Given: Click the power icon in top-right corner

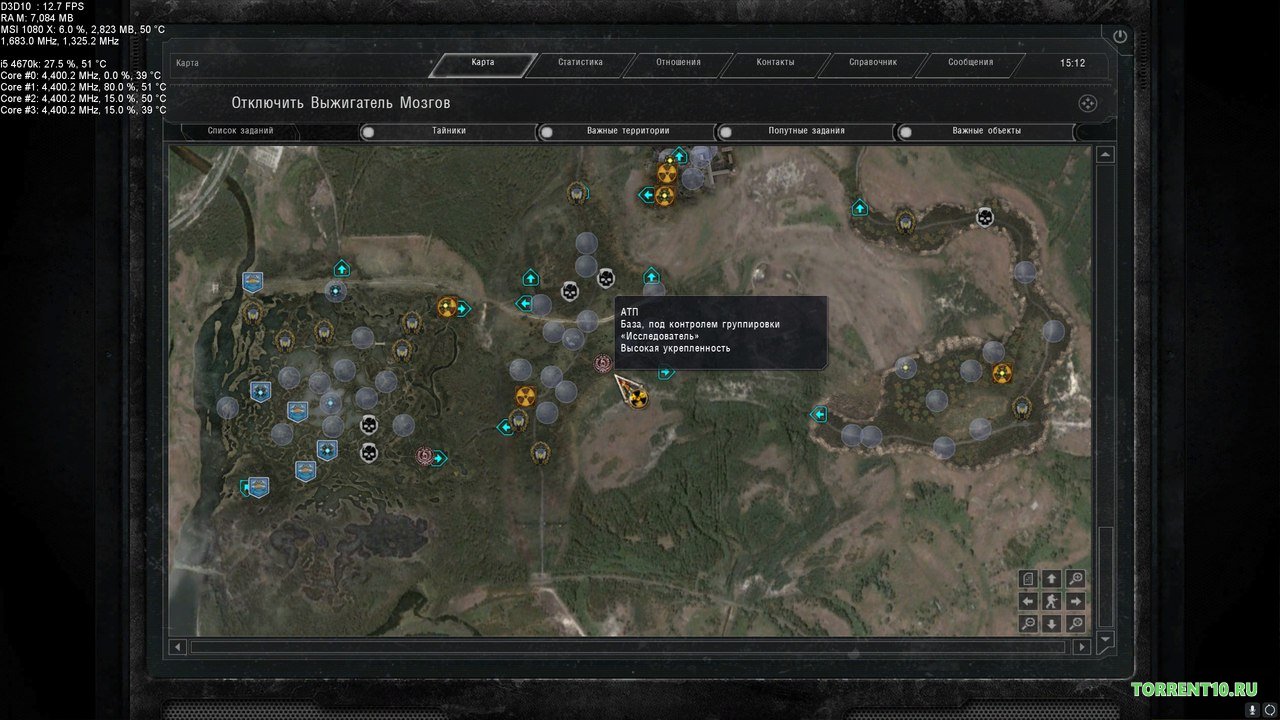Looking at the screenshot, I should pyautogui.click(x=1119, y=37).
